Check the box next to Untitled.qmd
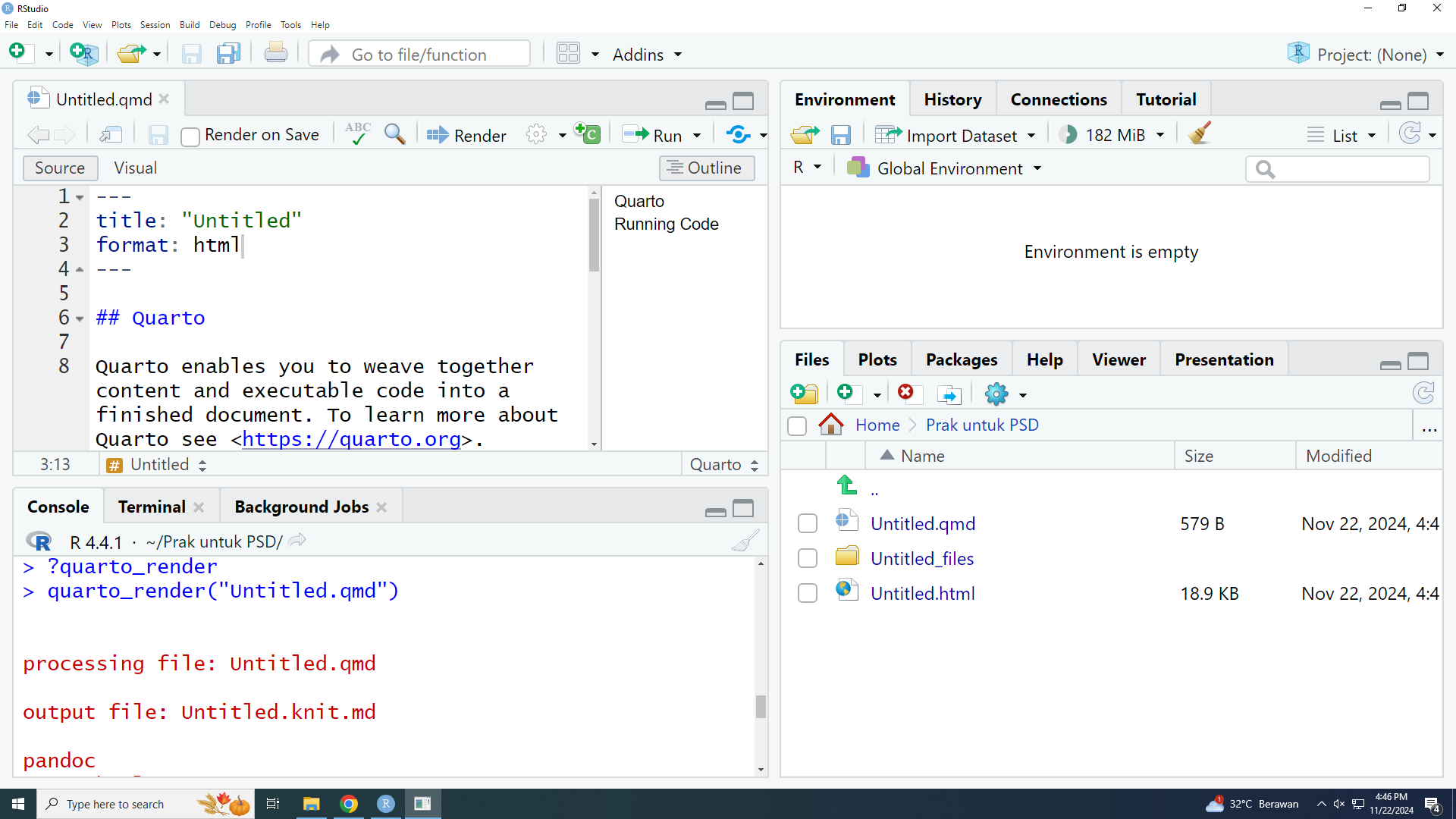 808,524
